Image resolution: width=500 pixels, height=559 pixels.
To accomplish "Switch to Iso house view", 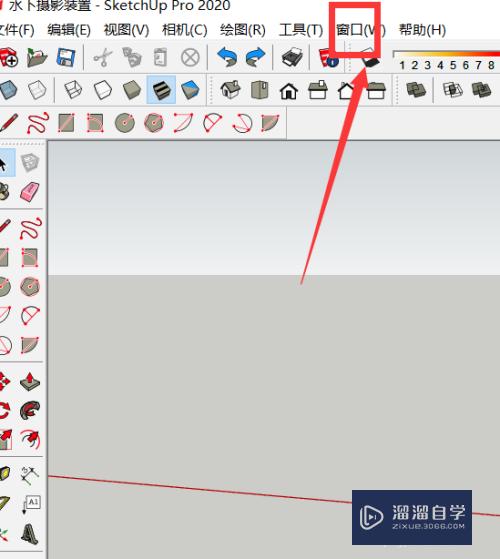I will coord(230,89).
